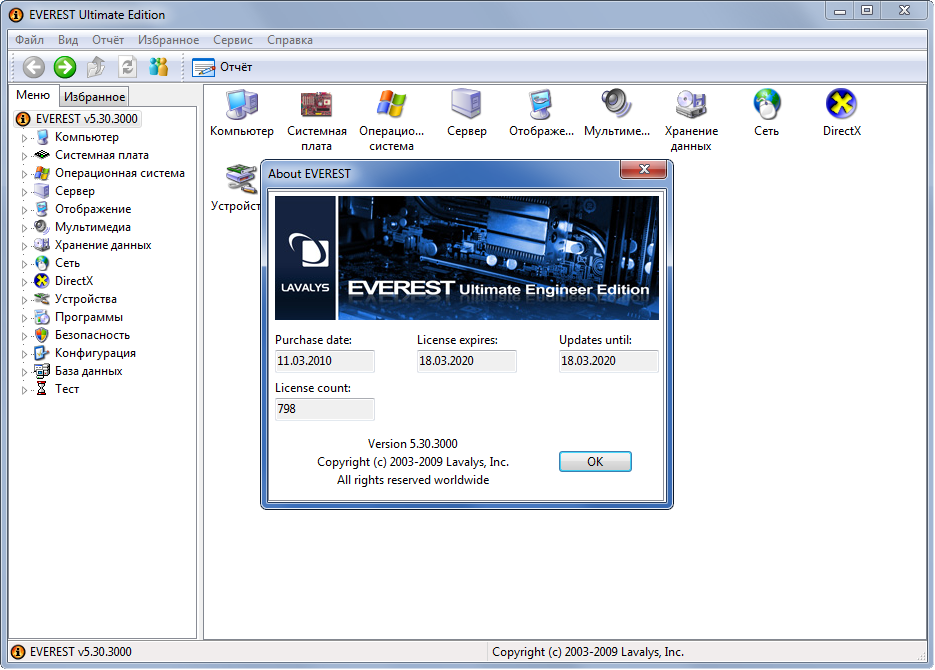Click the Up level toolbar icon
Viewport: 935px width, 670px height.
(x=96, y=67)
